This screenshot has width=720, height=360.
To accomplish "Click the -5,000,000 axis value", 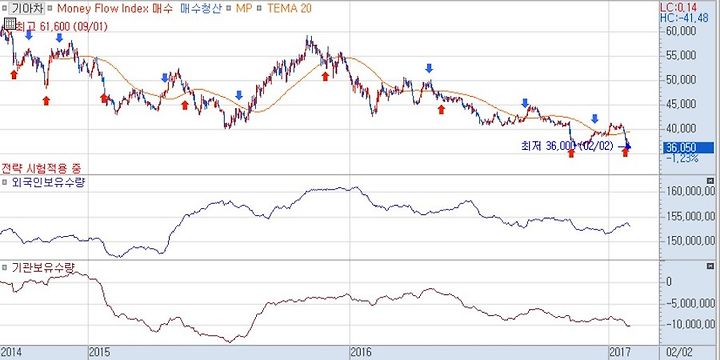I will [690, 303].
